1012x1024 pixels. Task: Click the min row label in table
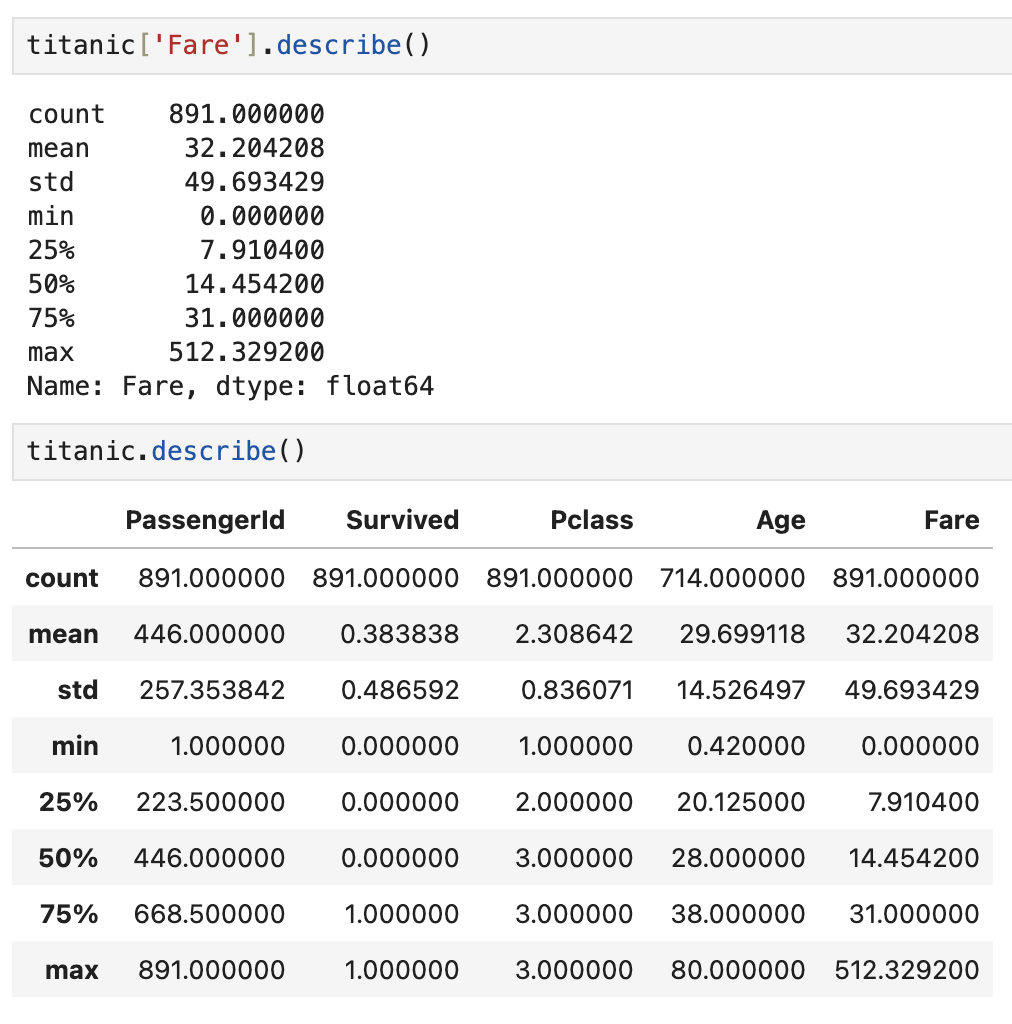(x=75, y=746)
